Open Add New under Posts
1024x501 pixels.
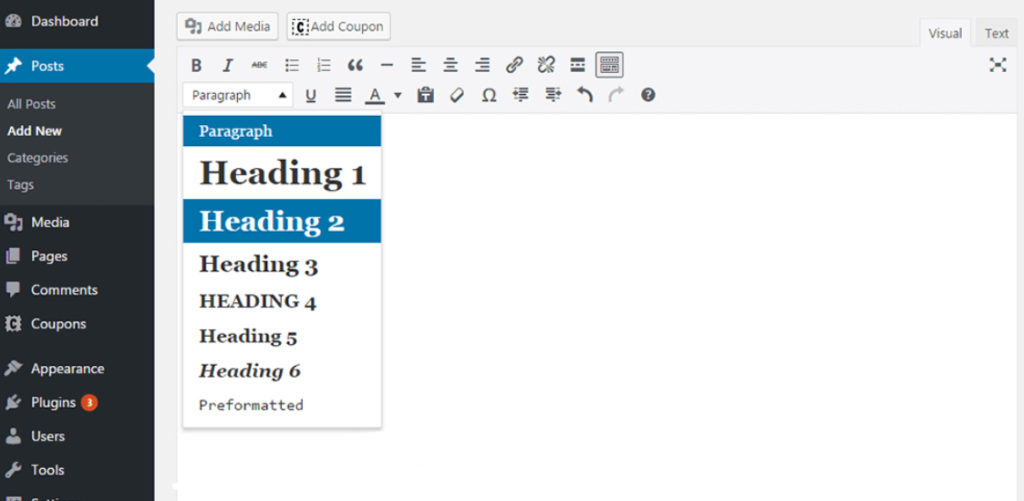35,131
